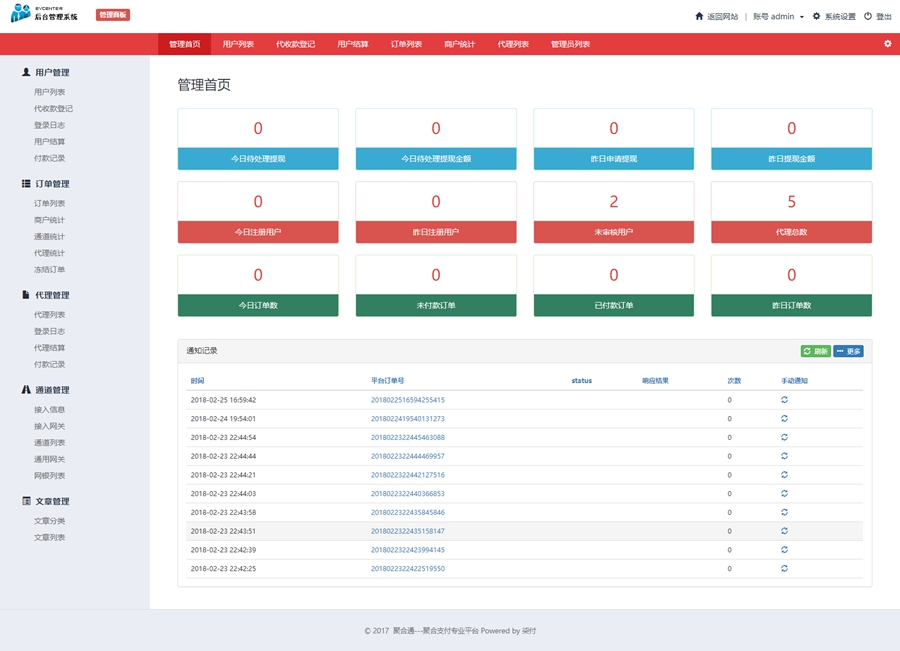
Task: Switch to the 订单列表 navbar tab
Action: tap(406, 44)
